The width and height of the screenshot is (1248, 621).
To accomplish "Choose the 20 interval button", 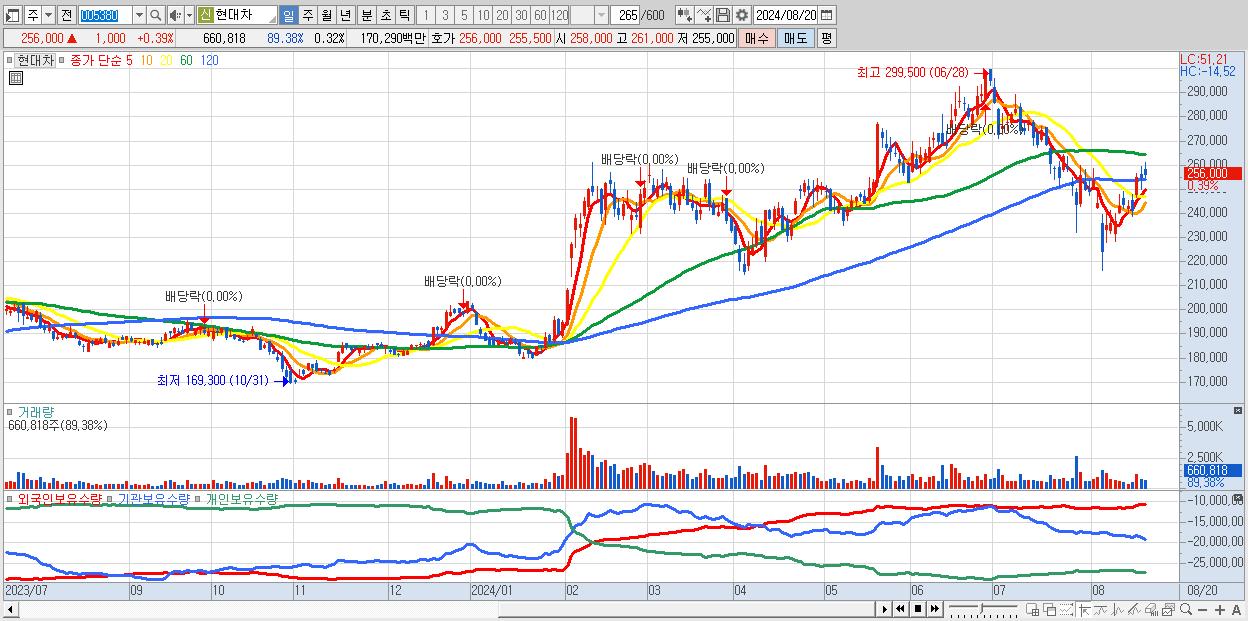I will click(502, 15).
